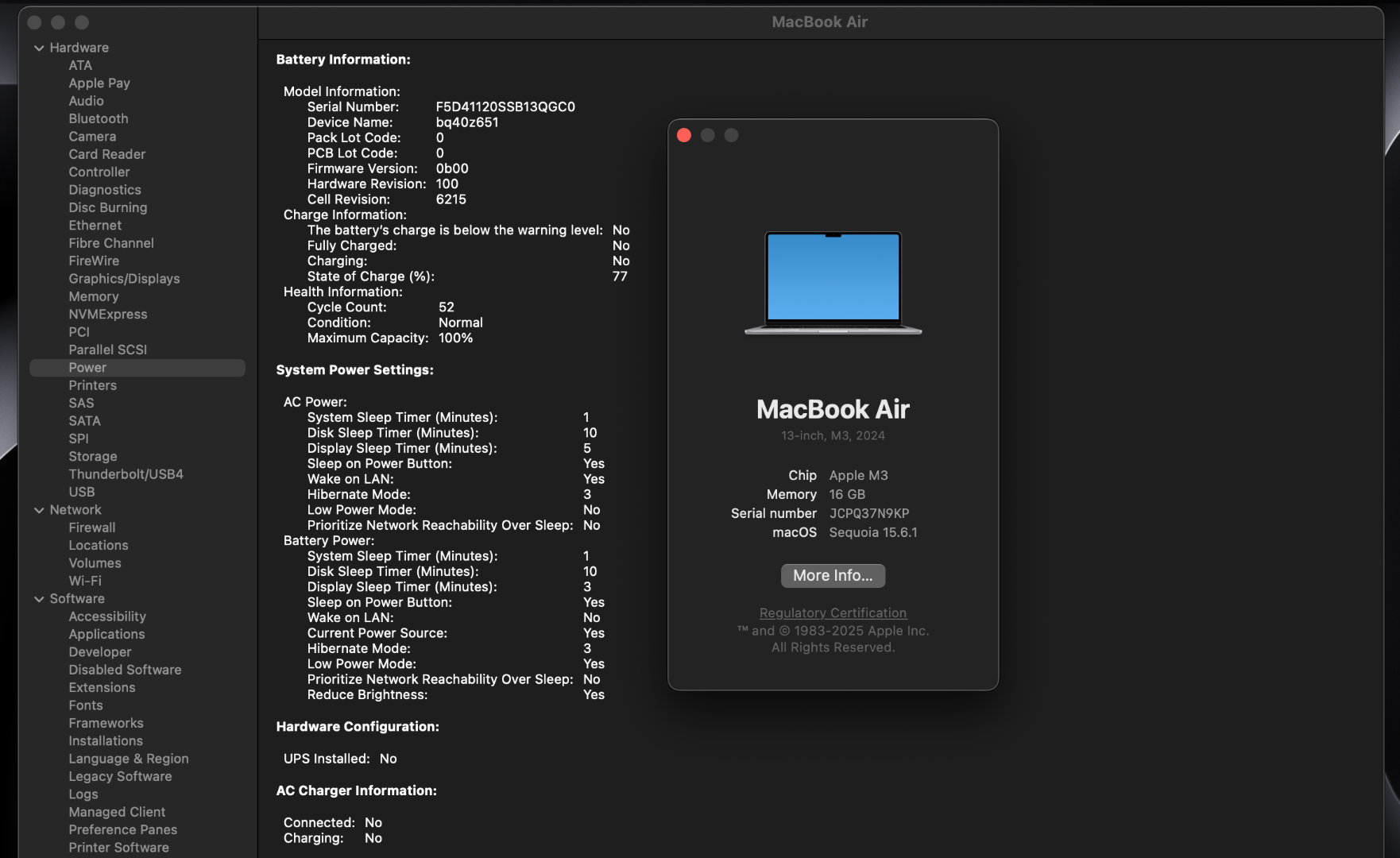Select Accessibility under Software

pos(107,616)
